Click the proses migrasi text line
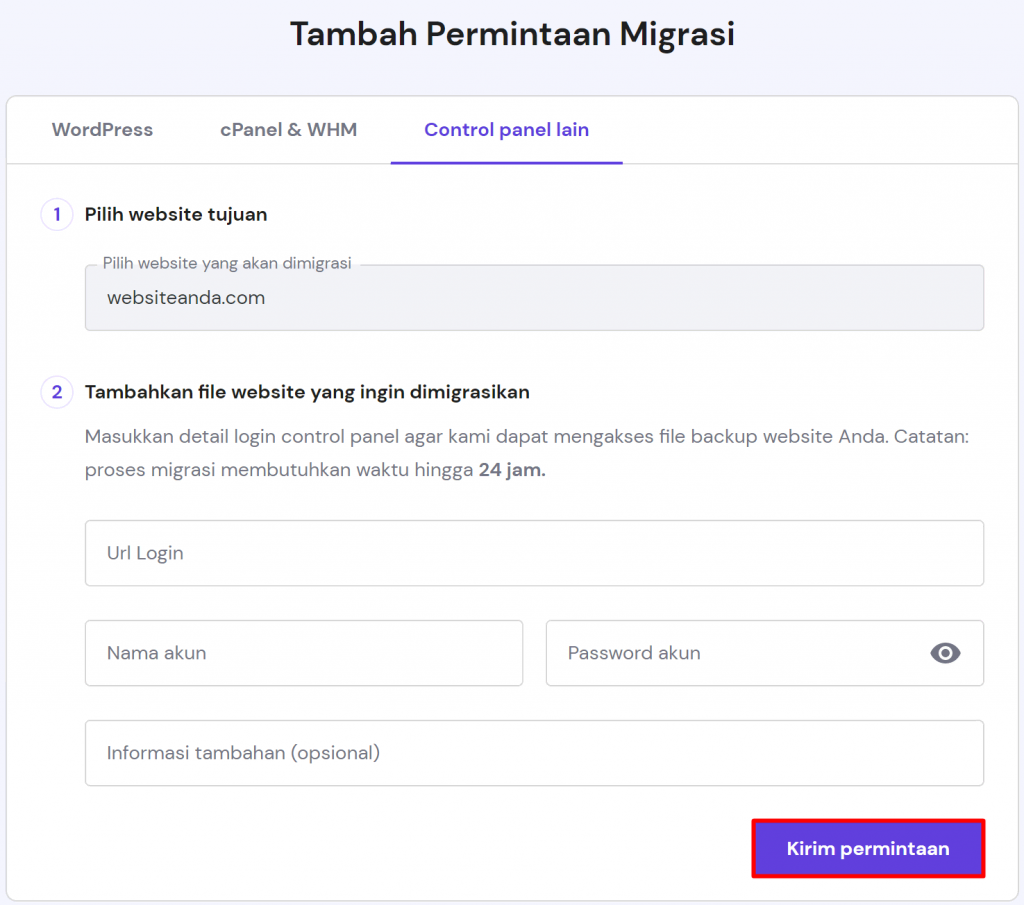Viewport: 1024px width, 905px height. pyautogui.click(x=280, y=470)
